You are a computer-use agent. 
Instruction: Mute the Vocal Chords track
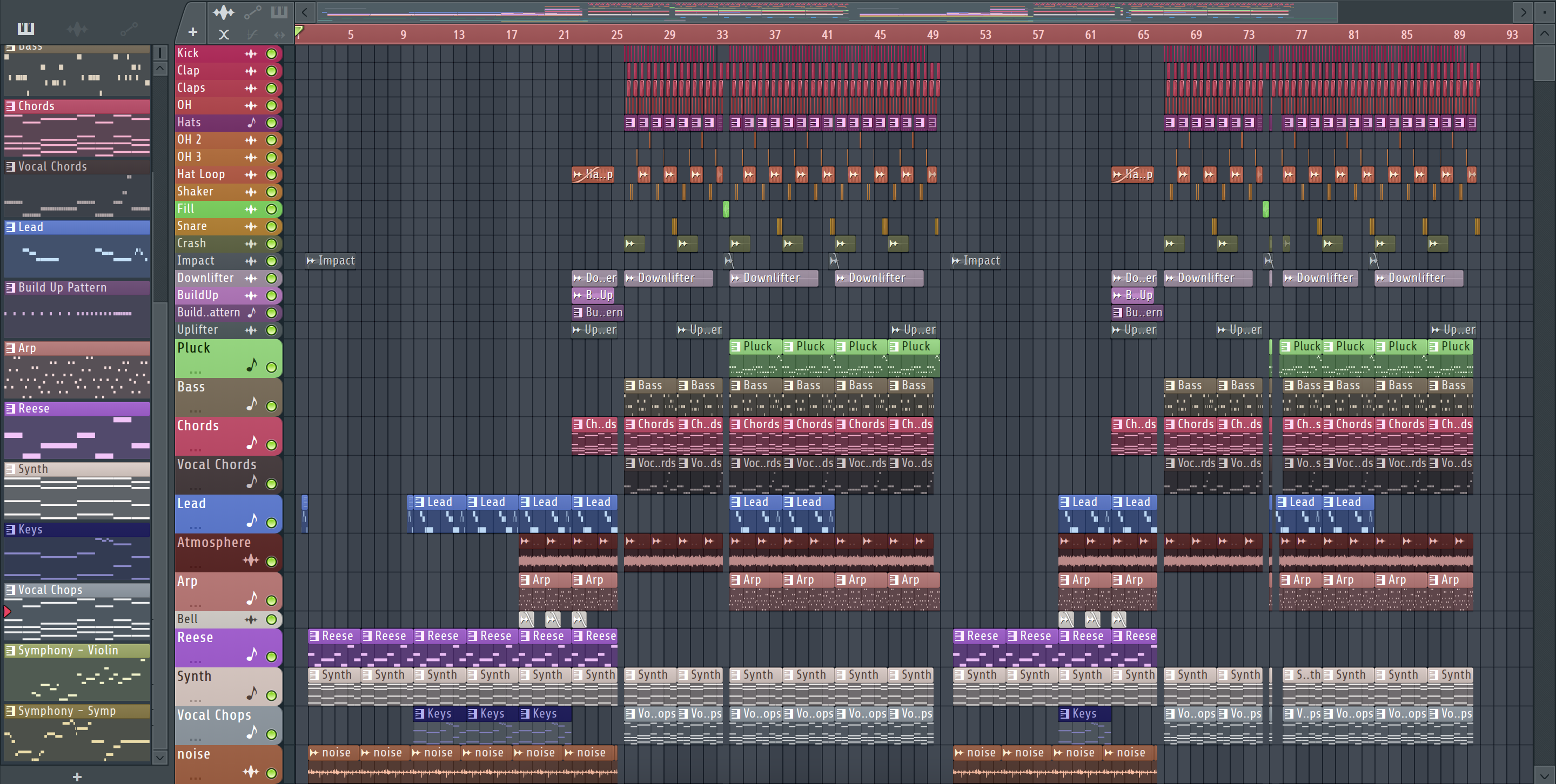point(272,484)
